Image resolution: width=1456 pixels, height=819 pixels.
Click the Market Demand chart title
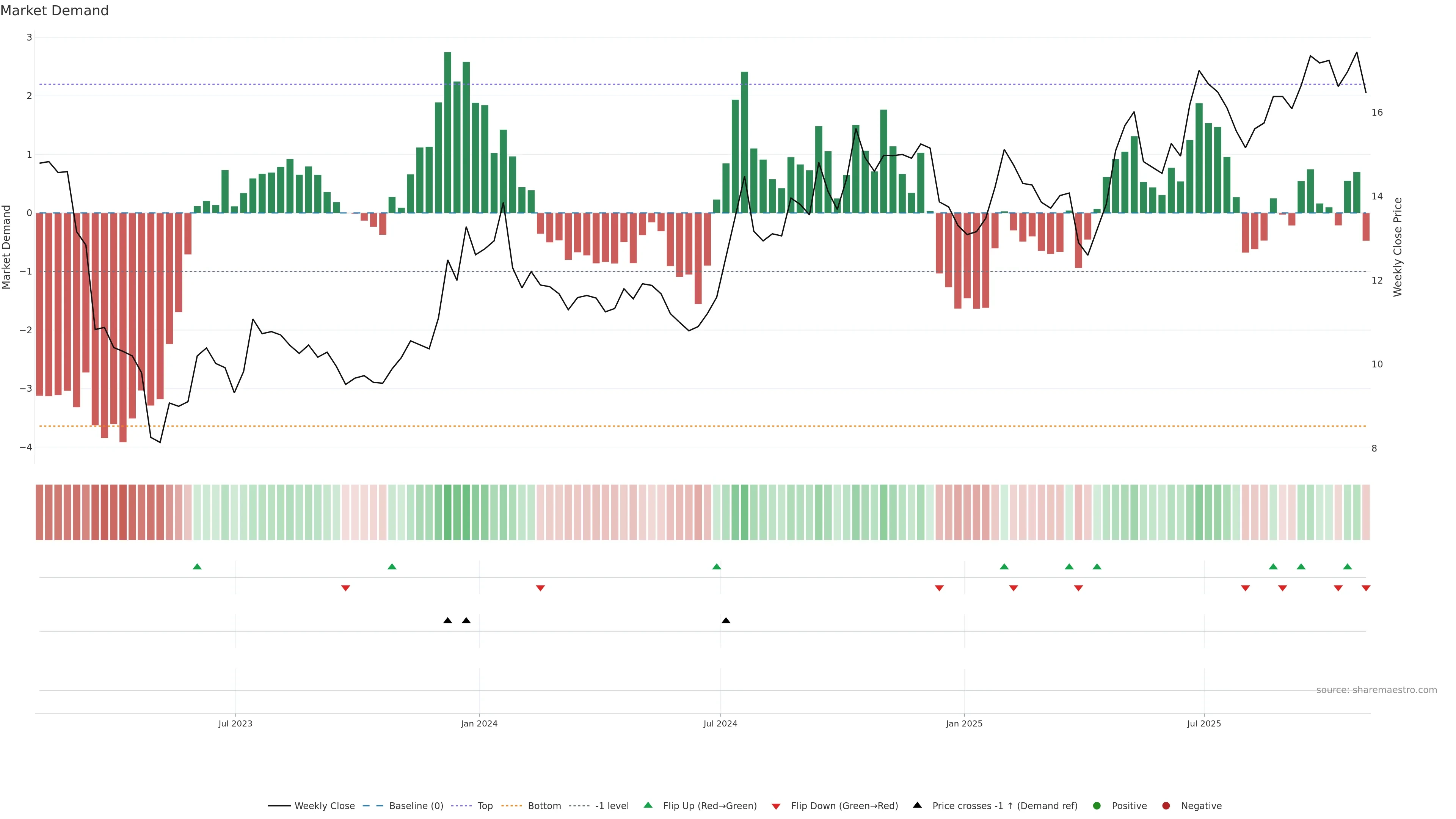(x=54, y=11)
